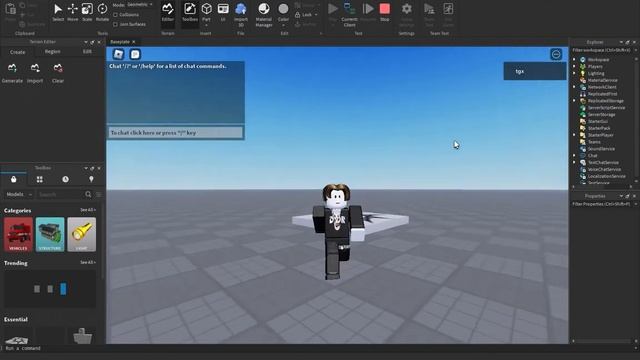This screenshot has width=640, height=360.
Task: Open the Terrain Editor button
Action: point(168,12)
